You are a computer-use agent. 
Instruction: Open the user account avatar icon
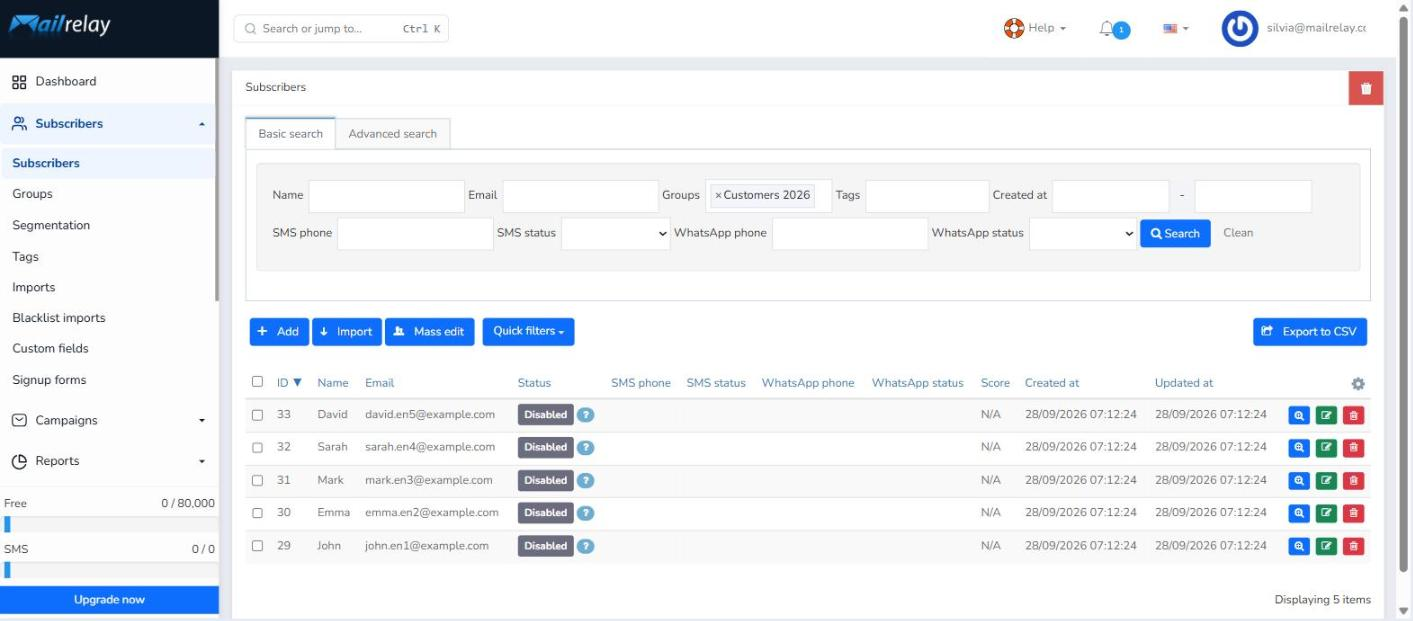point(1240,29)
